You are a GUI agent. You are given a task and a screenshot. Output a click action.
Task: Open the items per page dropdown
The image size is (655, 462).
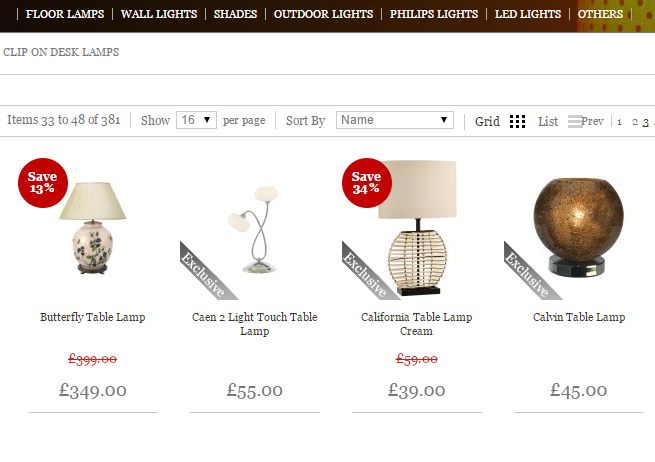pyautogui.click(x=196, y=120)
